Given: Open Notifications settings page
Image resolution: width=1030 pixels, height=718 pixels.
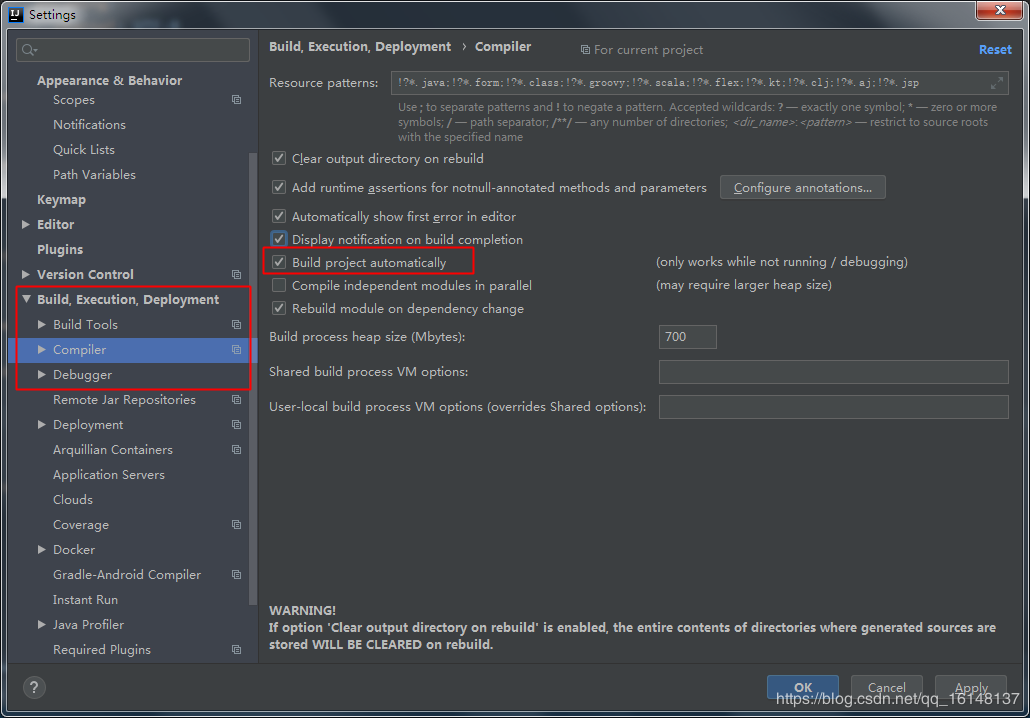Looking at the screenshot, I should (x=89, y=125).
